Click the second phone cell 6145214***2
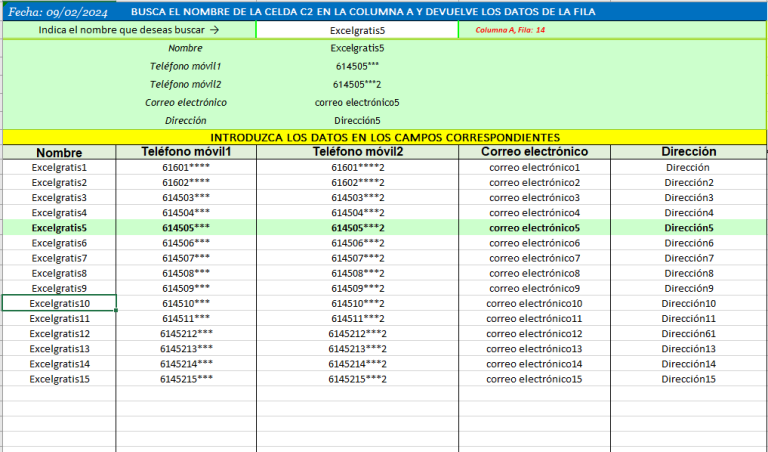The image size is (768, 452). point(358,364)
